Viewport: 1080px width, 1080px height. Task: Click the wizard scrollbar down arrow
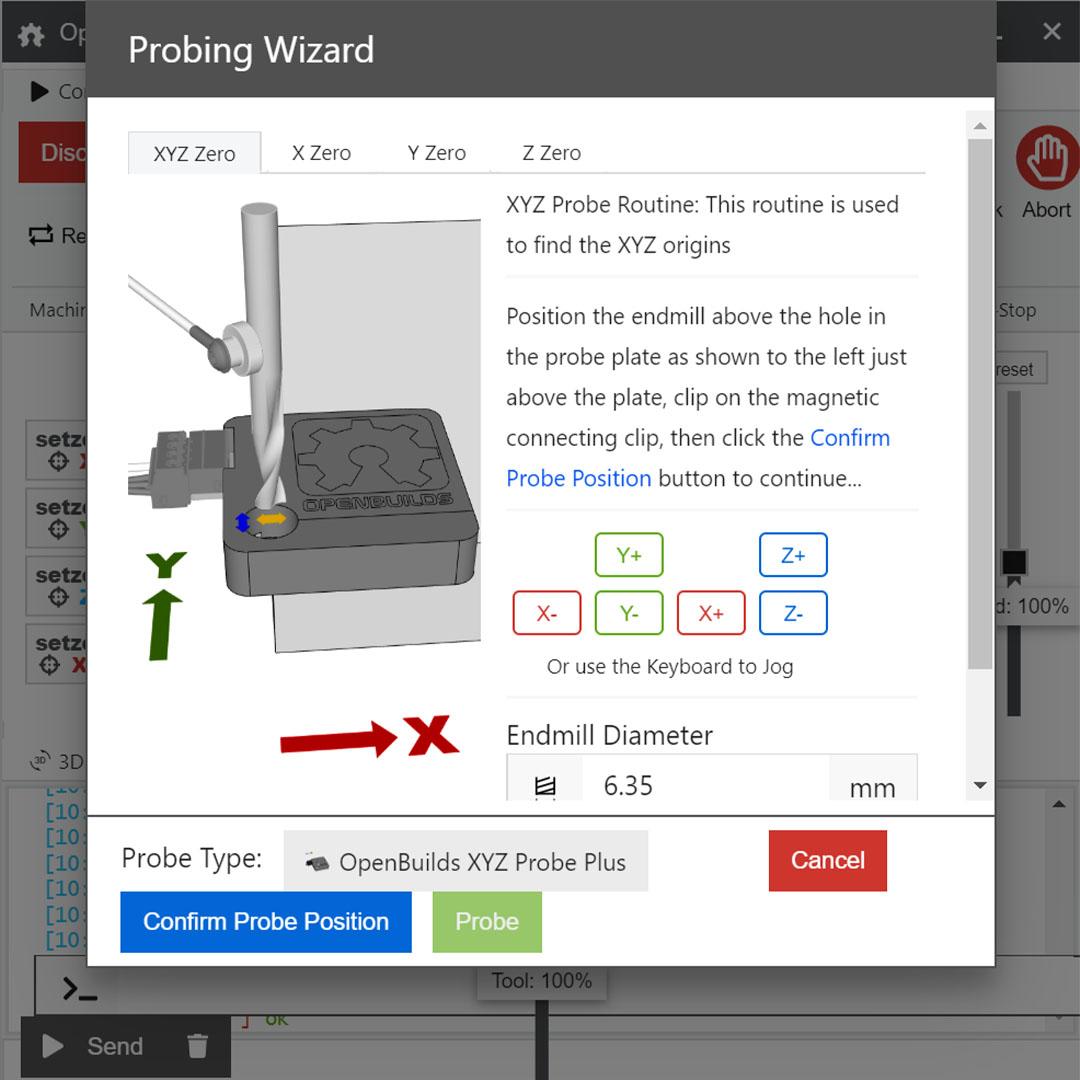(x=979, y=785)
